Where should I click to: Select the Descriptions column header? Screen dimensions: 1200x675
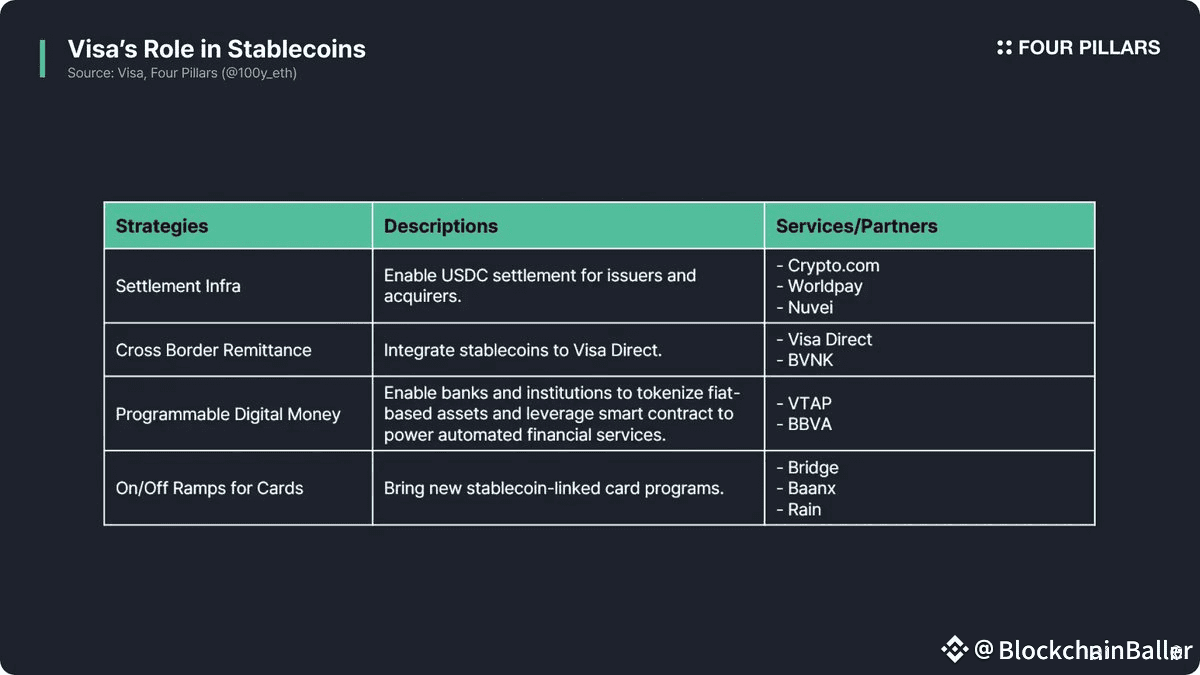(x=441, y=226)
